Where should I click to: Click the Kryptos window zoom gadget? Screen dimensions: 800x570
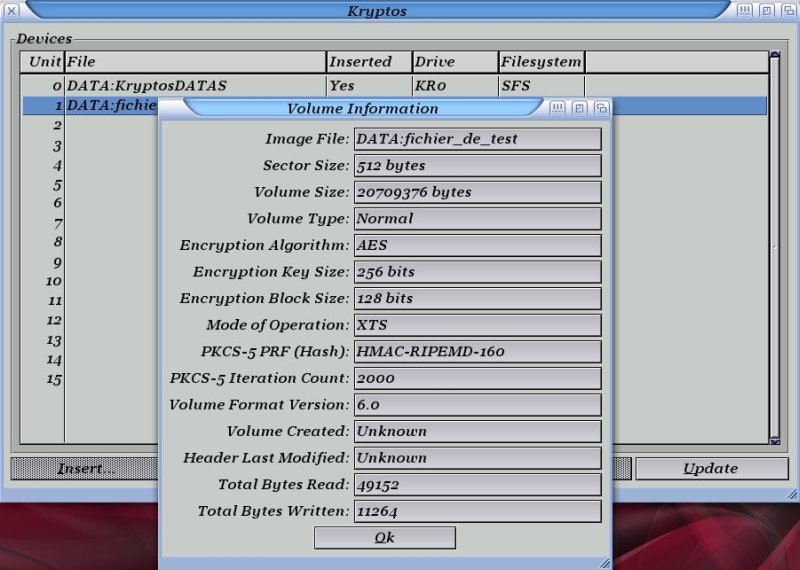coord(766,10)
